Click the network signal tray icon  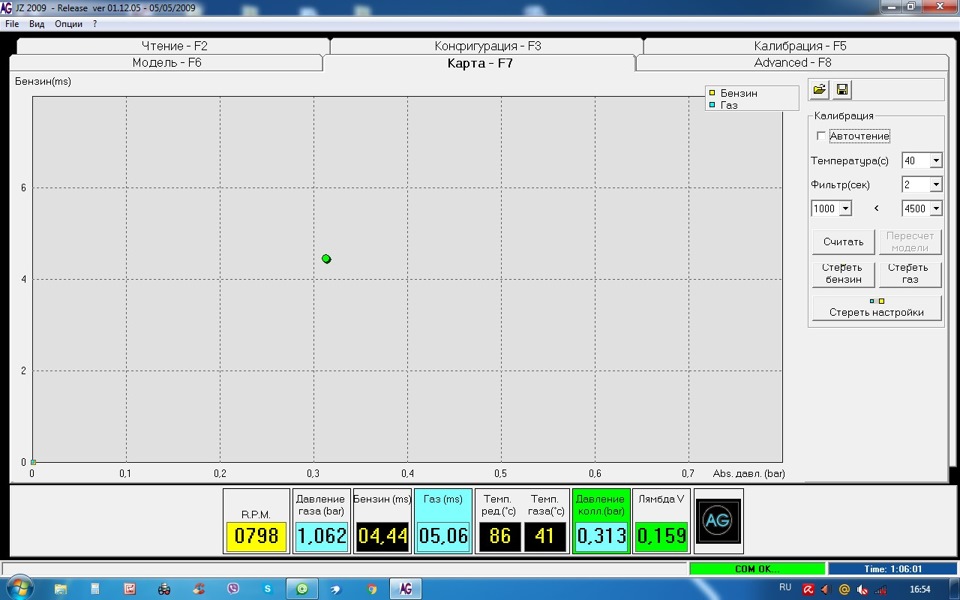coord(880,590)
